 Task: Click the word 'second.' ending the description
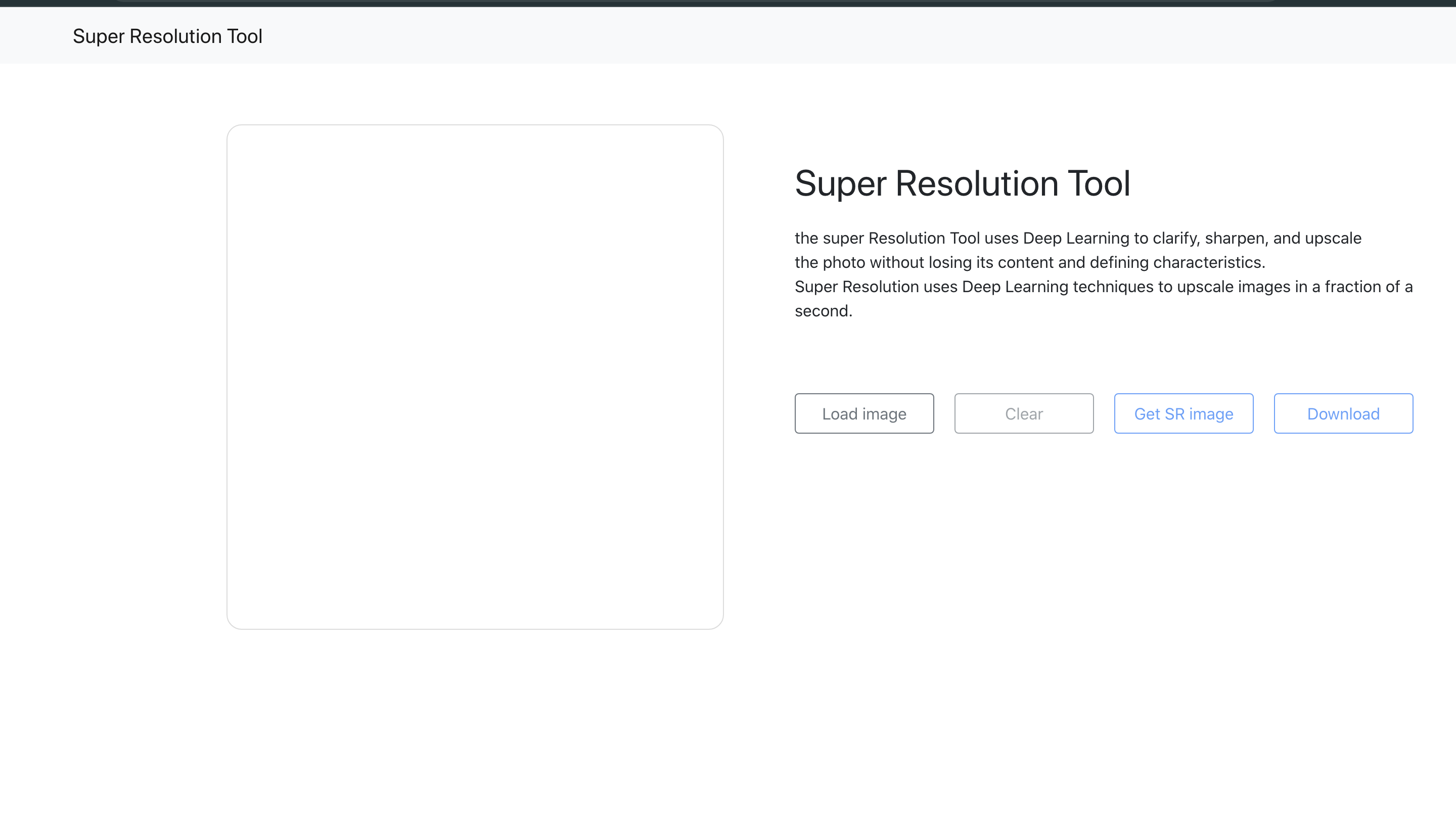coord(824,311)
